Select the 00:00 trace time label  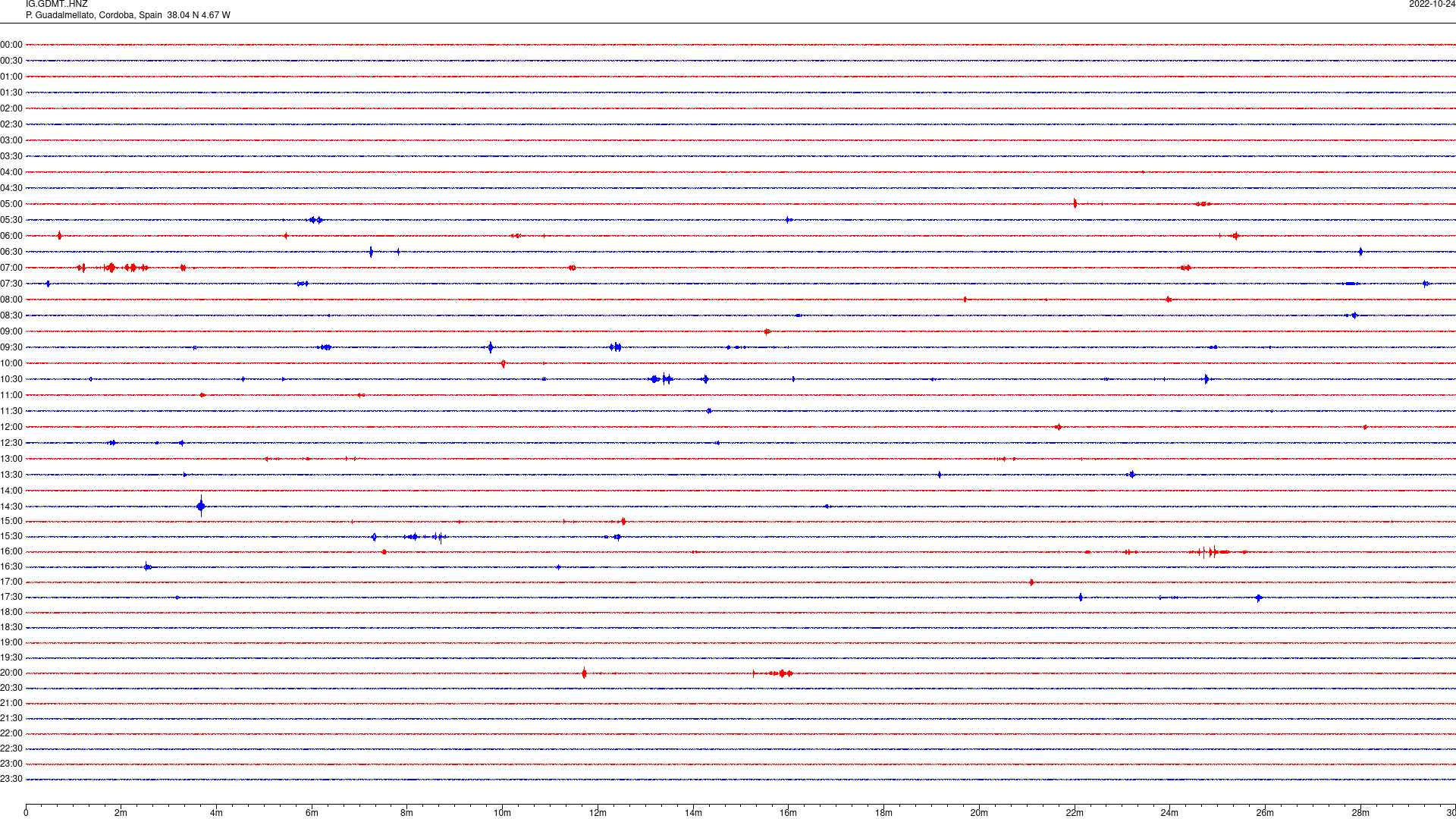point(11,45)
